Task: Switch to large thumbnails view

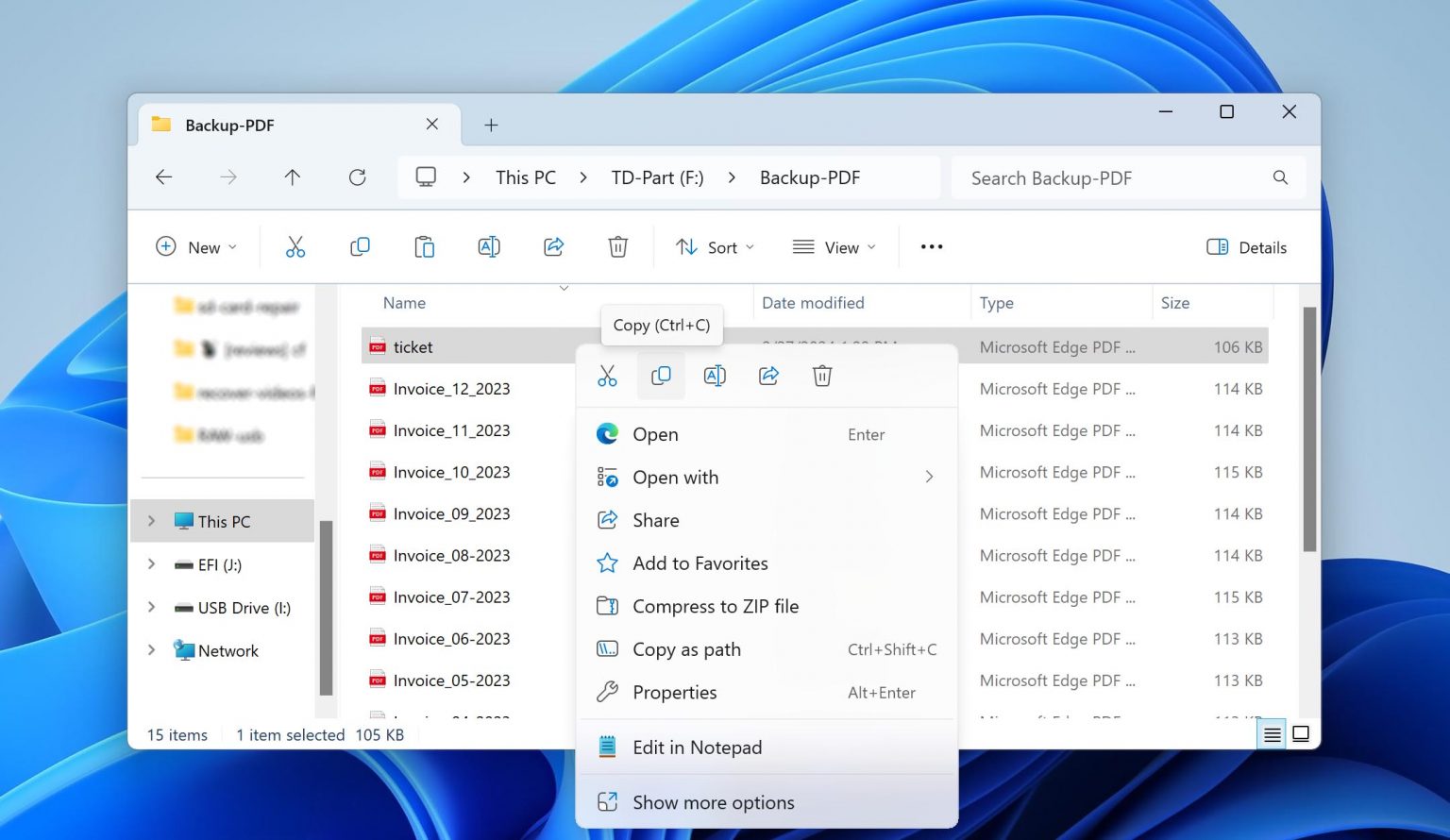Action: click(x=1301, y=733)
